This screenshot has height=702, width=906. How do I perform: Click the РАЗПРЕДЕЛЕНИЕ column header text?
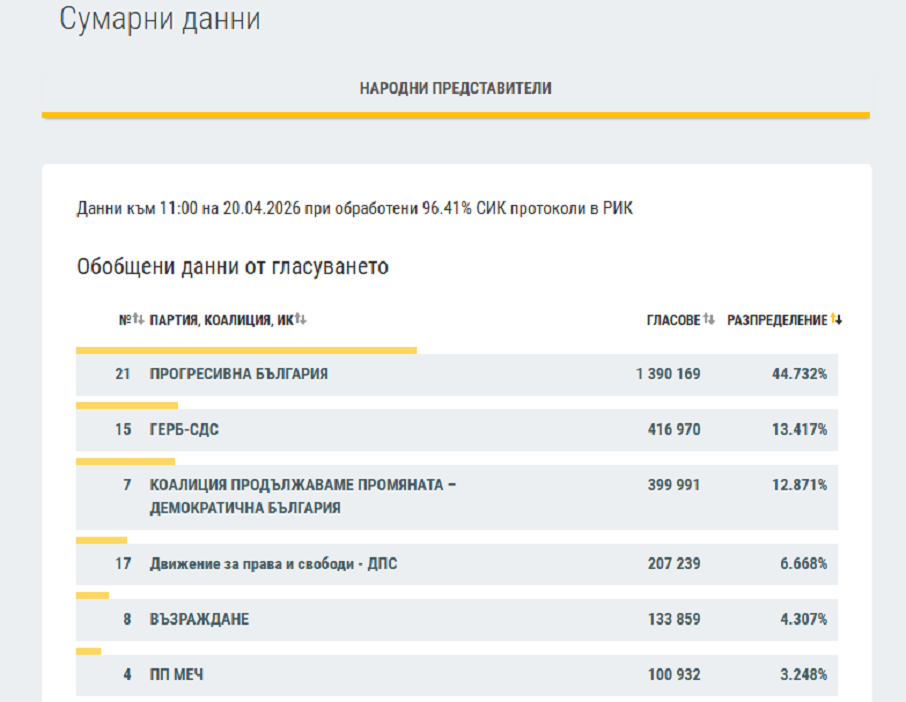(776, 320)
